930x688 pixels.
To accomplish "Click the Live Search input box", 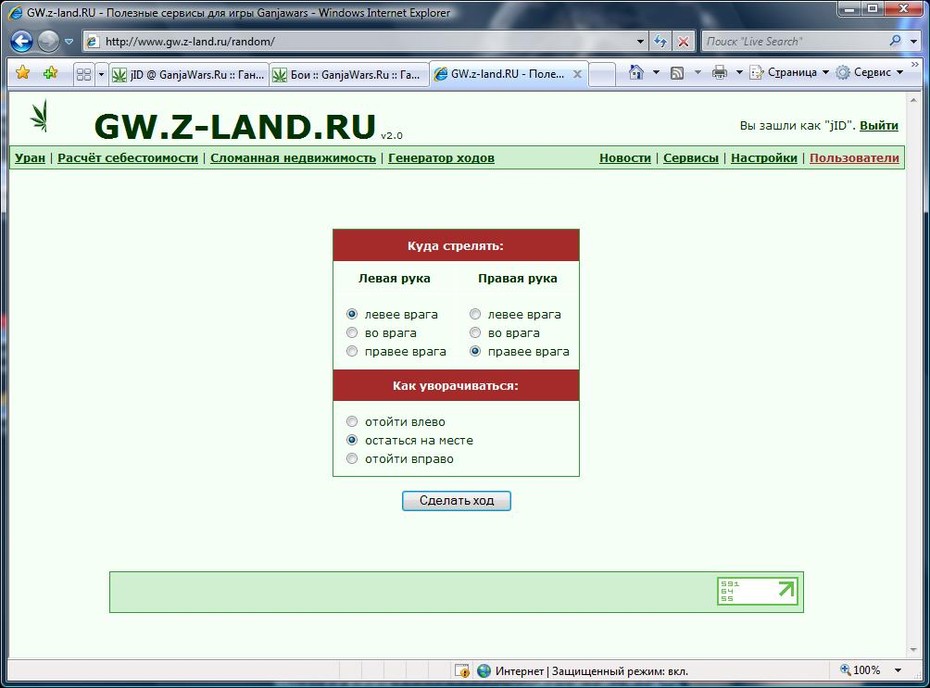I will click(794, 42).
